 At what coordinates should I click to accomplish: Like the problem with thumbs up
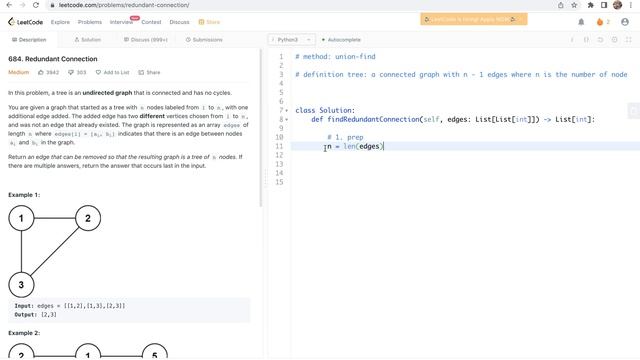click(41, 72)
